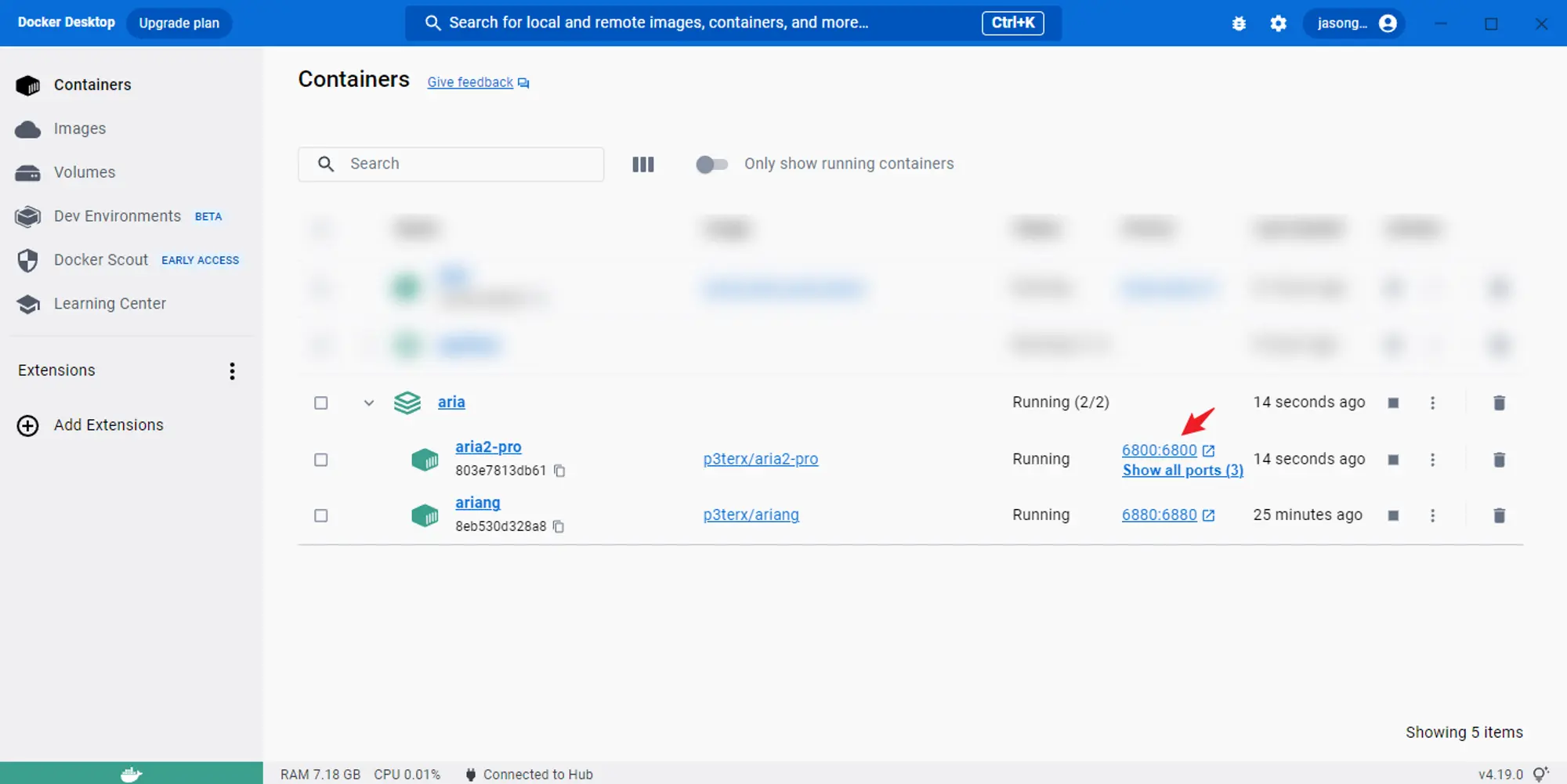
Task: Click the Learning Center graduation cap icon
Action: (27, 304)
